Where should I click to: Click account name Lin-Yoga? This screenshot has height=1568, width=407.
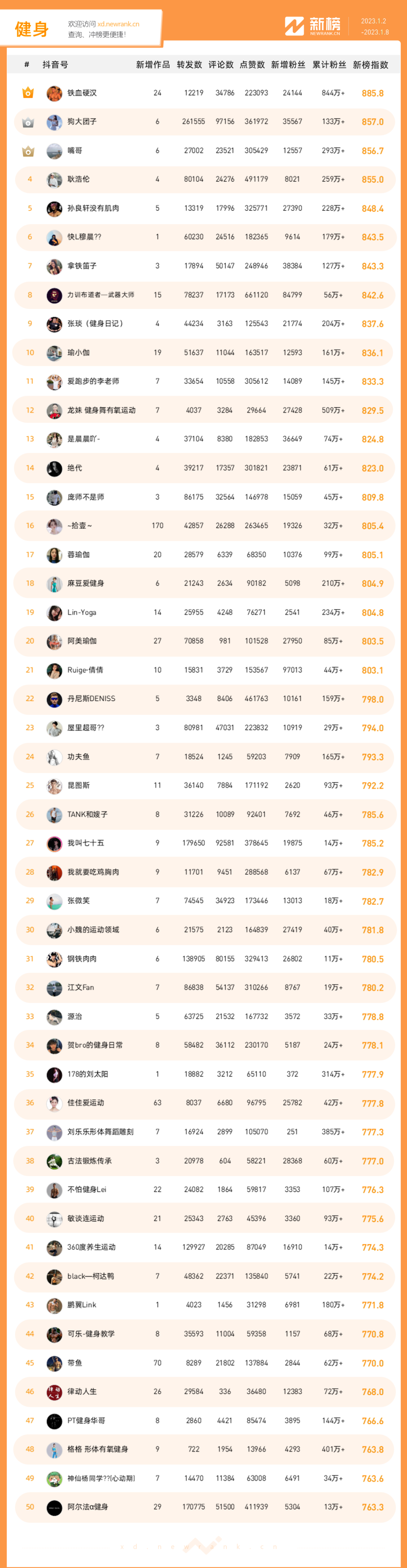81,612
